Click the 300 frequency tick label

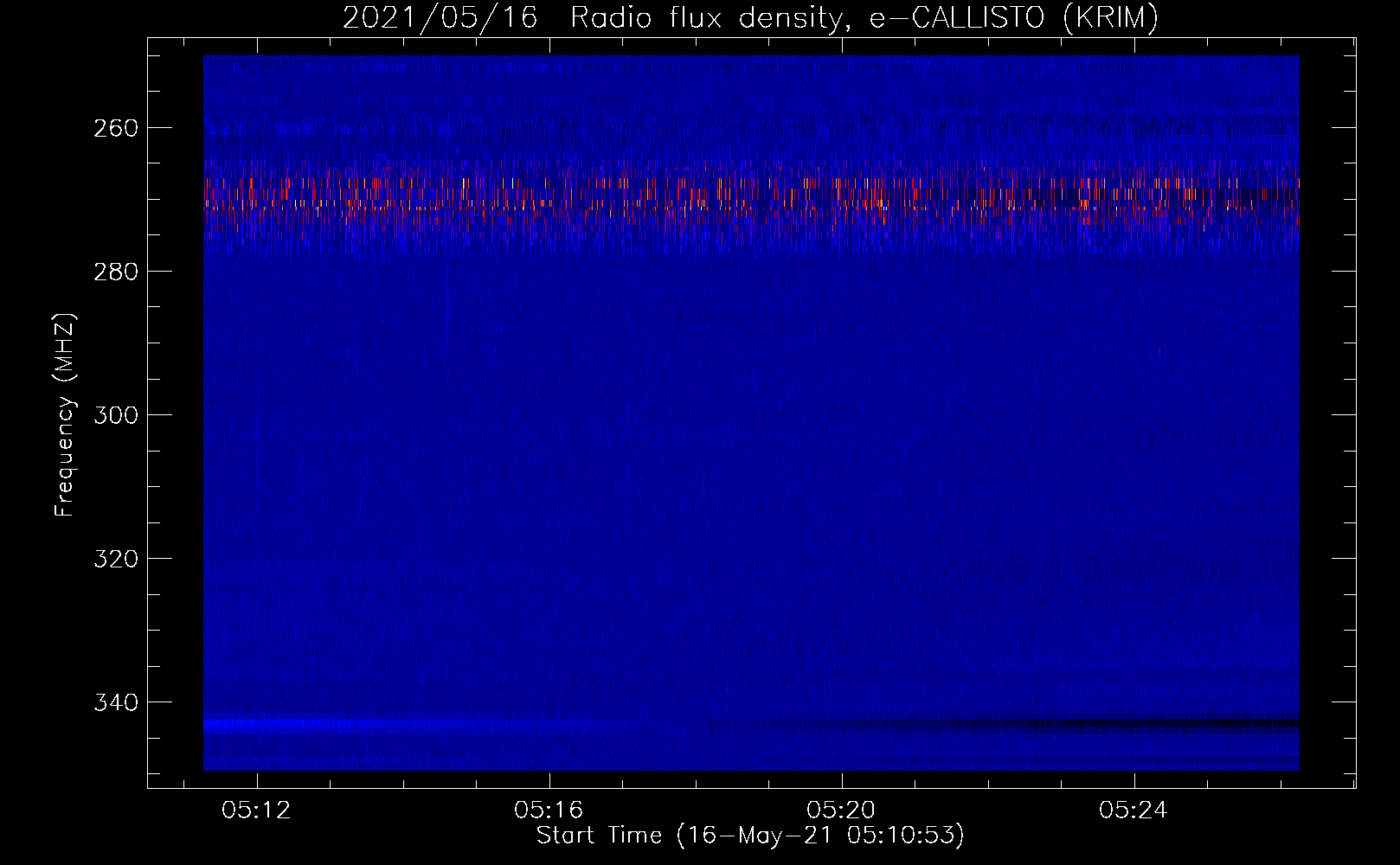click(116, 415)
